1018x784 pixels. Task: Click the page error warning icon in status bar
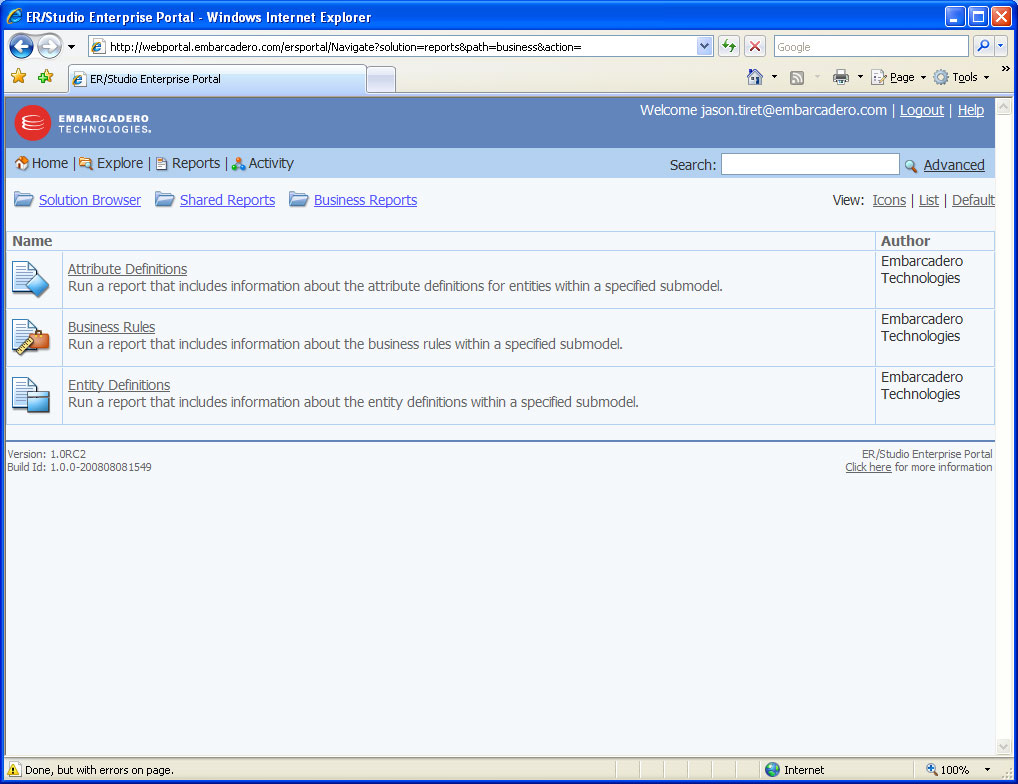13,770
